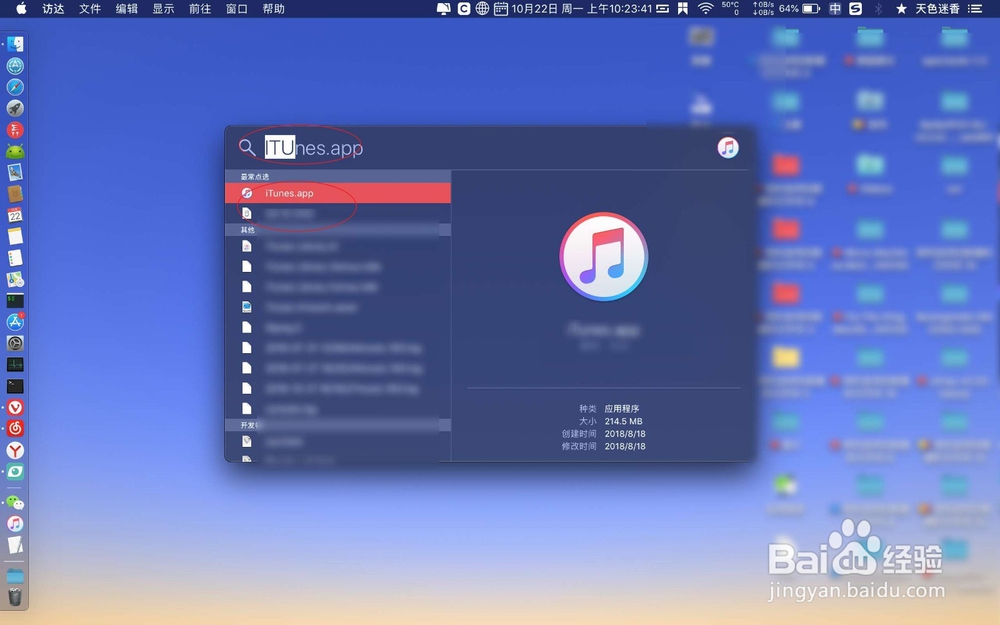This screenshot has height=625, width=1000.
Task: Click the iTunes icon in the preview pane
Action: (x=603, y=256)
